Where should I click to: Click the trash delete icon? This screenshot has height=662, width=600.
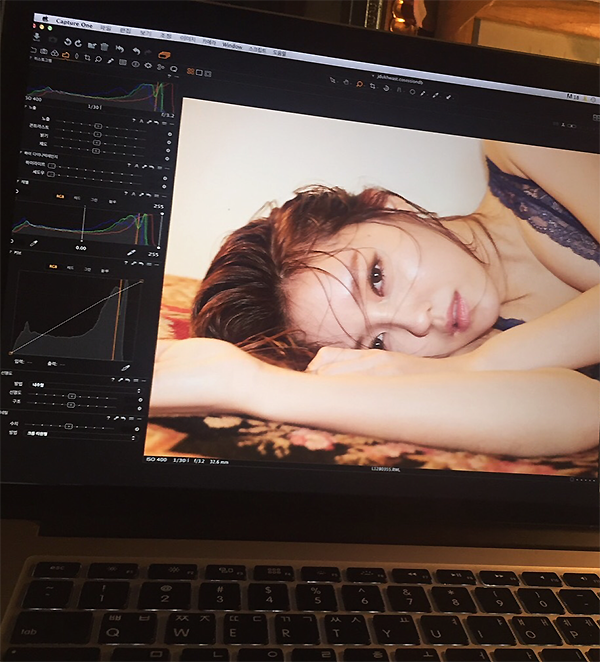point(104,45)
